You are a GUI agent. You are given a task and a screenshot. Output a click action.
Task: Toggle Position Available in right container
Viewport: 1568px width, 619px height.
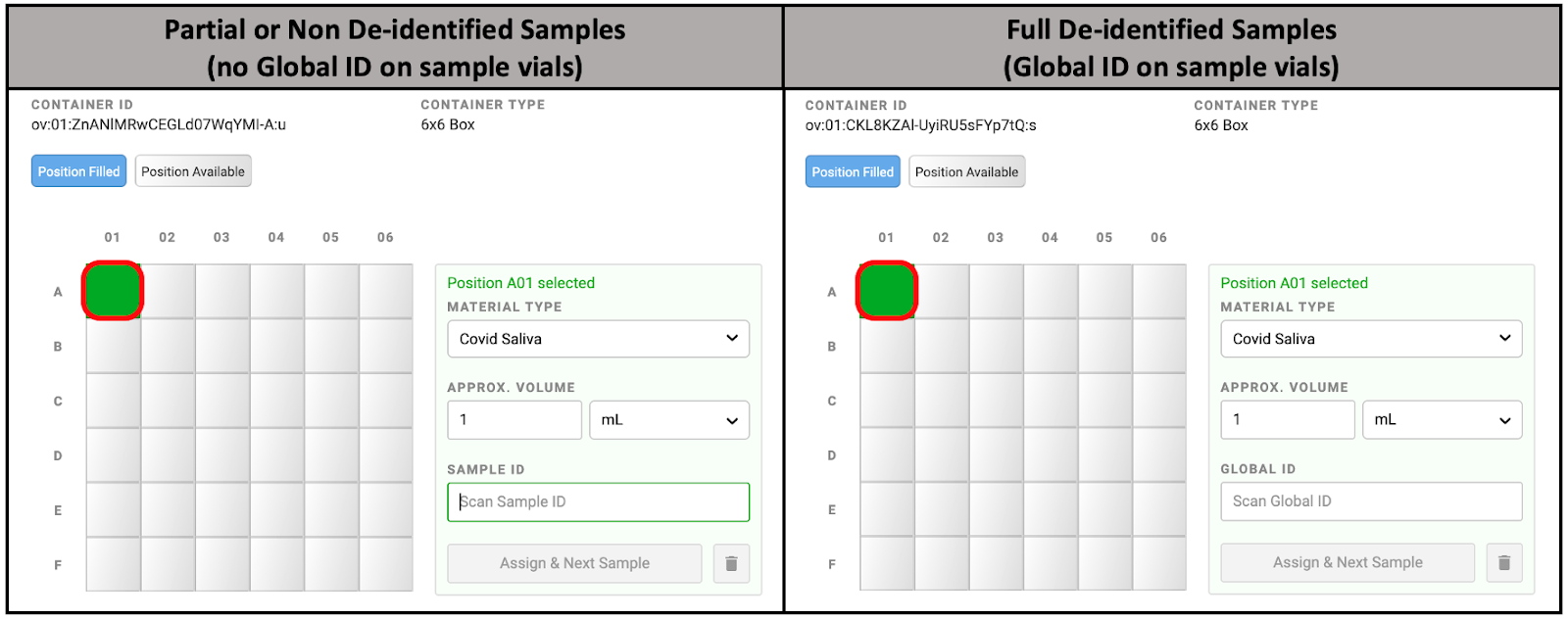(966, 171)
